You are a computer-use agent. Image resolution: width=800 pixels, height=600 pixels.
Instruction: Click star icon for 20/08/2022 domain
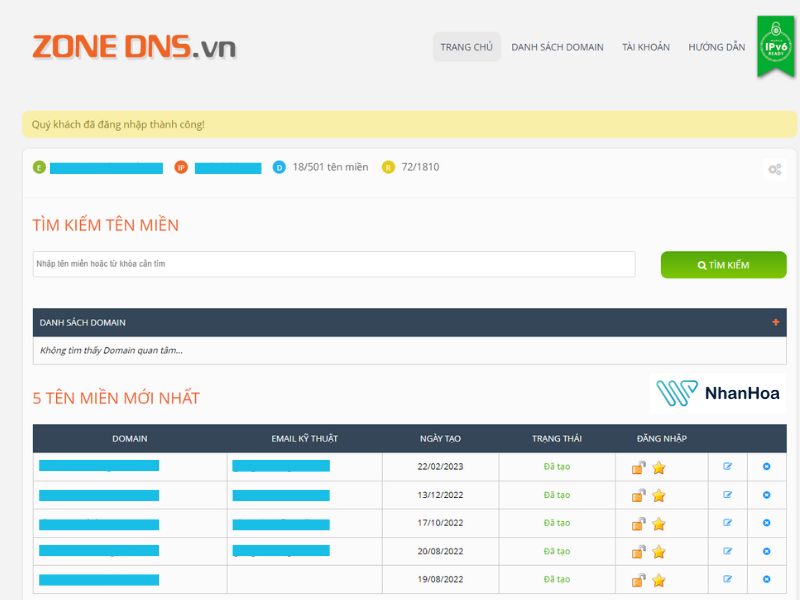coord(659,552)
